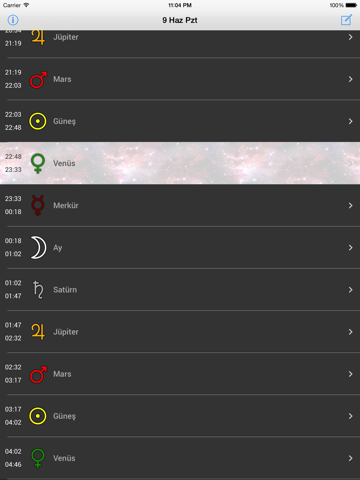Tap the red Mars symbol at 02:32

click(38, 374)
